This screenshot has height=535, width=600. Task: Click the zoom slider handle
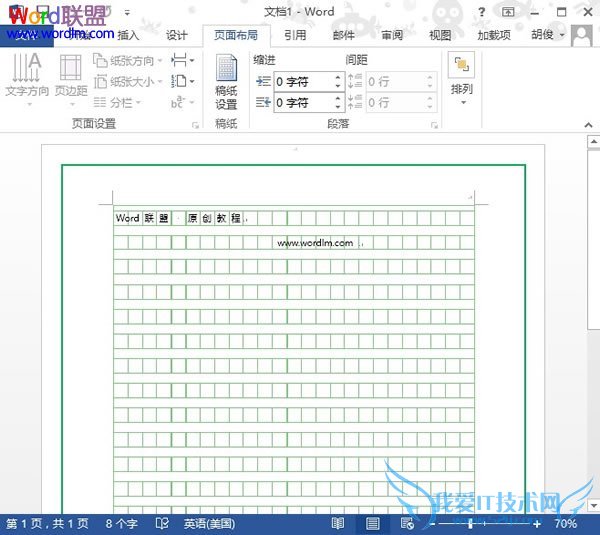(x=470, y=524)
